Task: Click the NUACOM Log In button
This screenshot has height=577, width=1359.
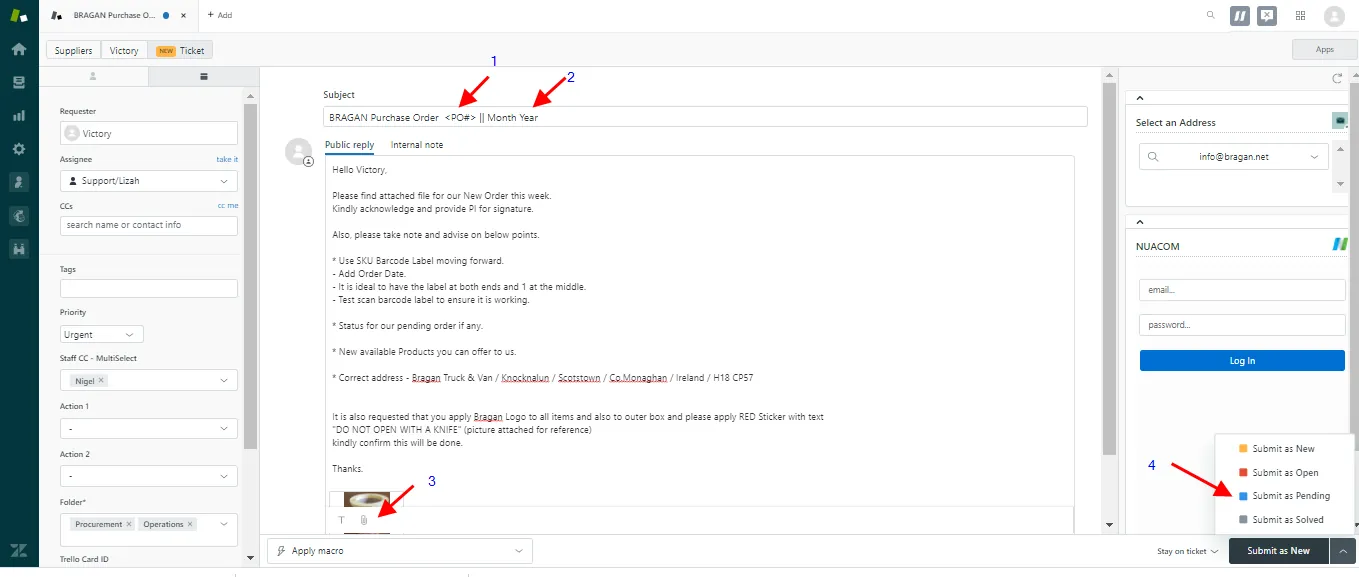Action: coord(1242,361)
